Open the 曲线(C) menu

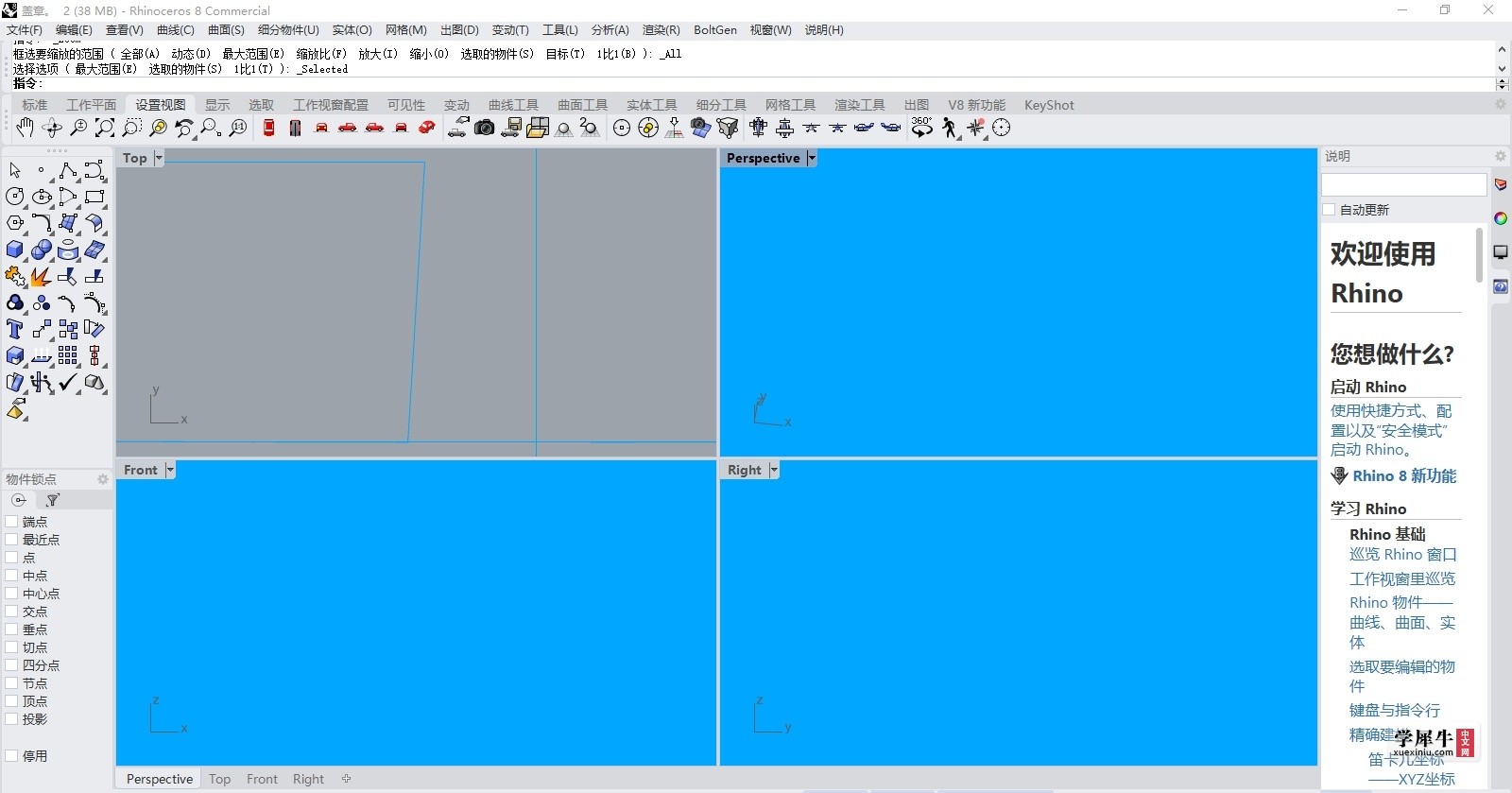[175, 30]
